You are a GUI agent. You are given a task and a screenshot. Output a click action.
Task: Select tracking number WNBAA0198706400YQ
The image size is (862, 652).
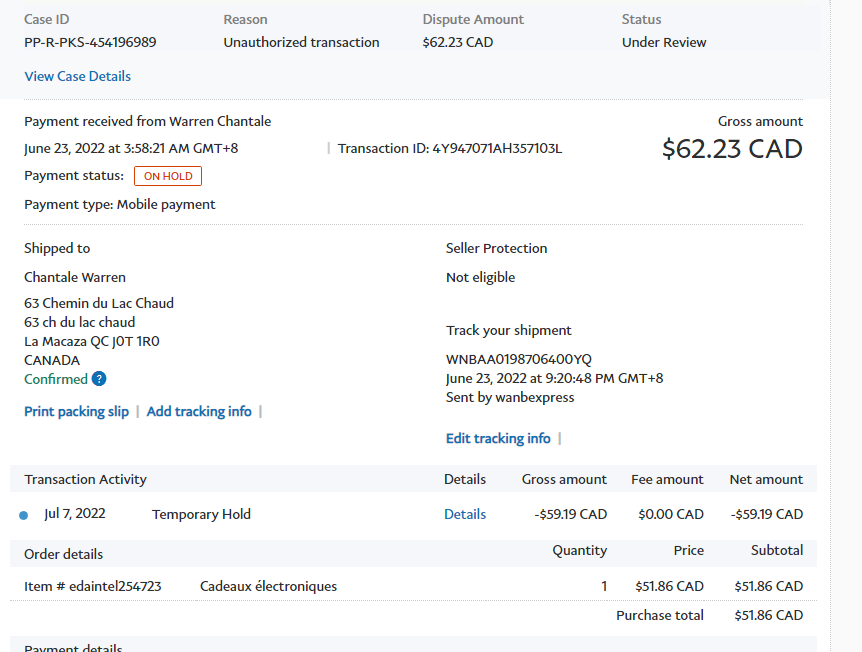(x=518, y=359)
